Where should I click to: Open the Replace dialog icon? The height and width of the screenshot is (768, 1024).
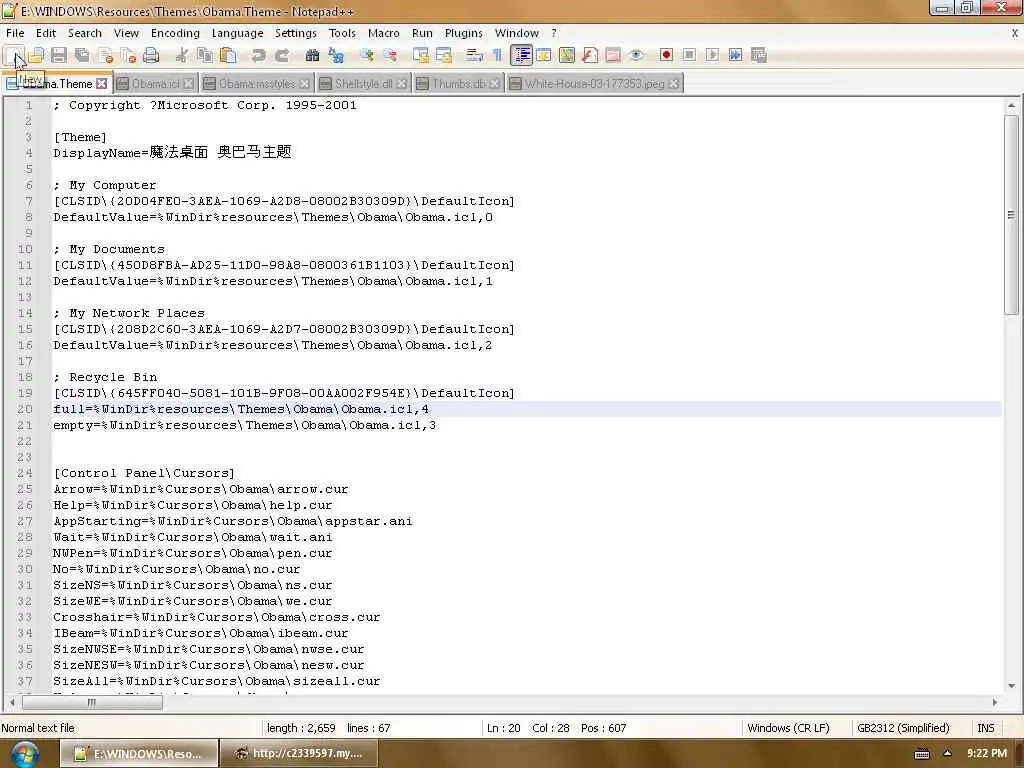coord(336,56)
